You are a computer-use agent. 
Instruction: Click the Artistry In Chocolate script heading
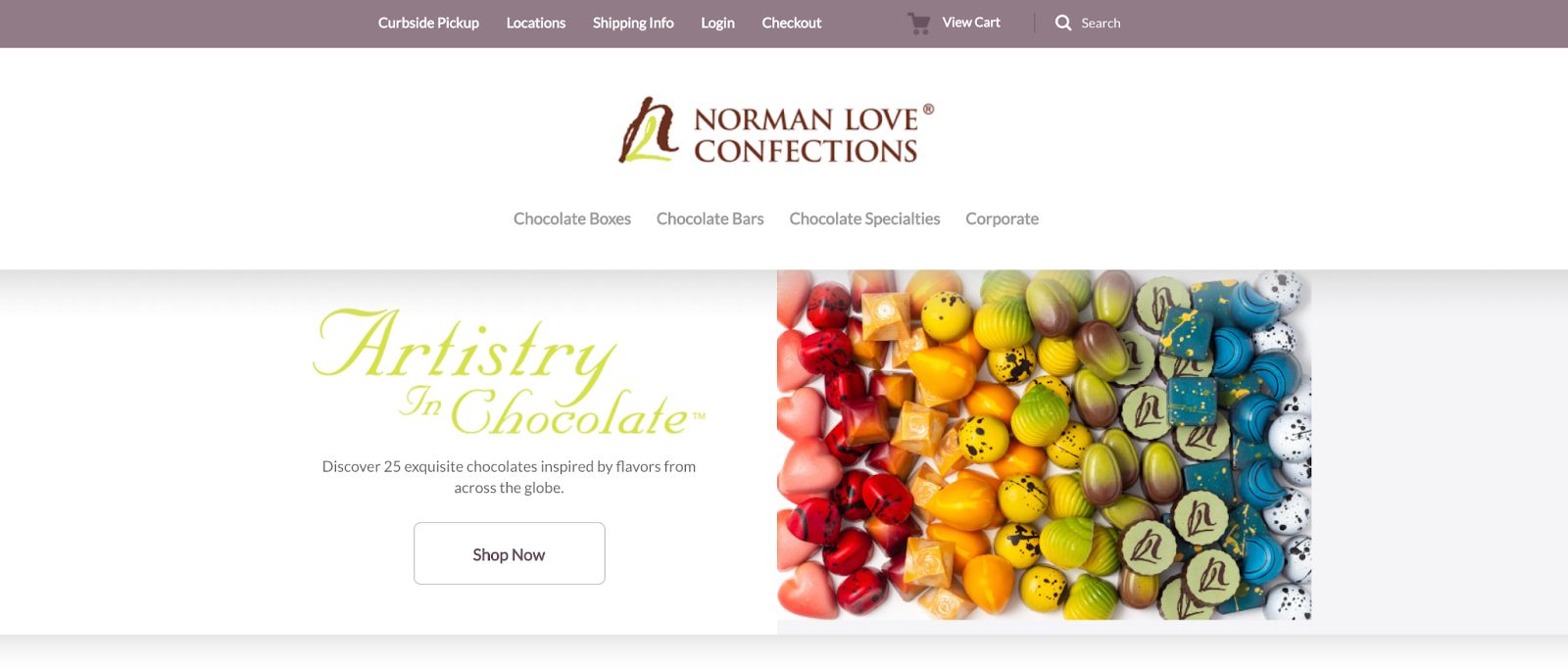(x=510, y=372)
